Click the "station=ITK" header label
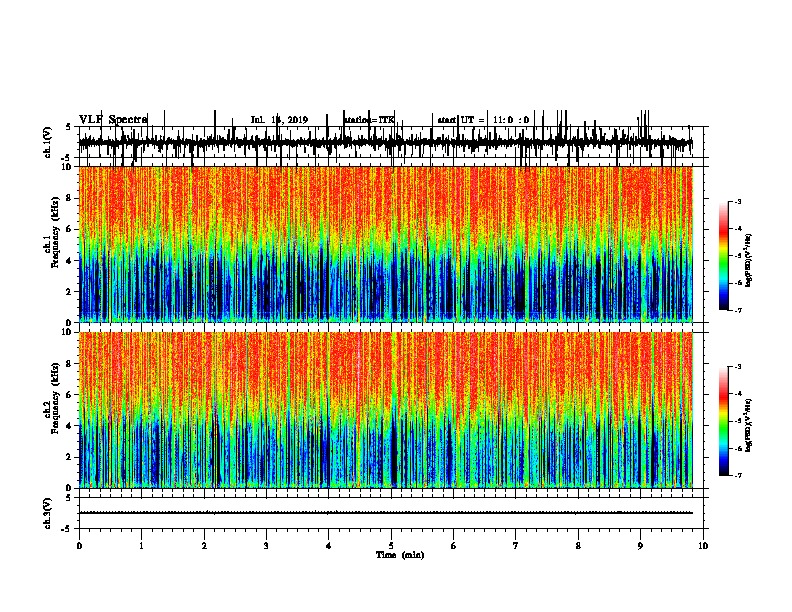792x612 pixels. (369, 120)
